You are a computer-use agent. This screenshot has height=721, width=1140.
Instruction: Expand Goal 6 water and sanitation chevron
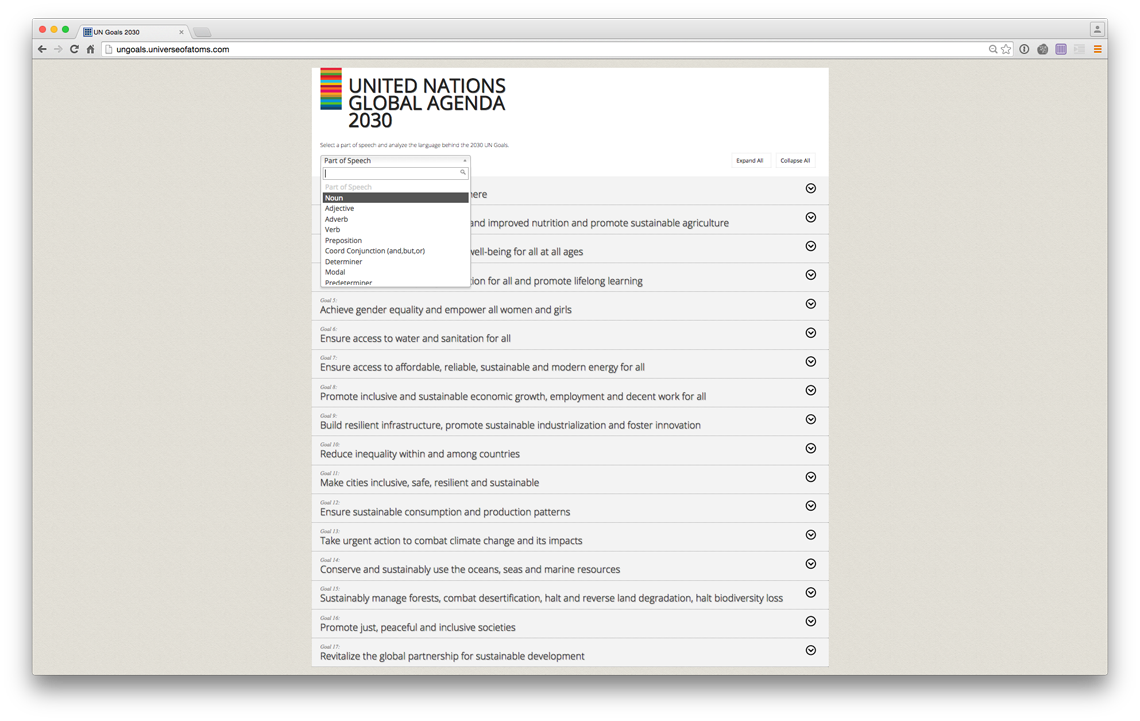(811, 333)
